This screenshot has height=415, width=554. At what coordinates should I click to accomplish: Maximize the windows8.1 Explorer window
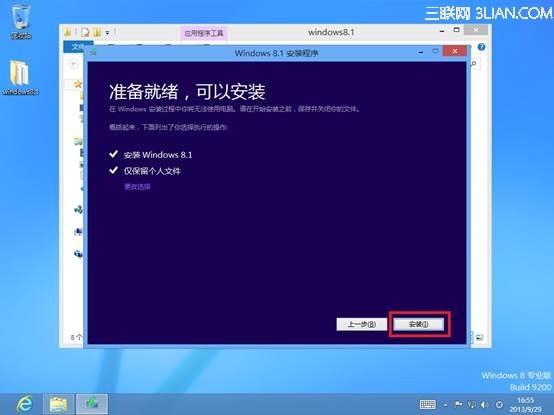456,30
